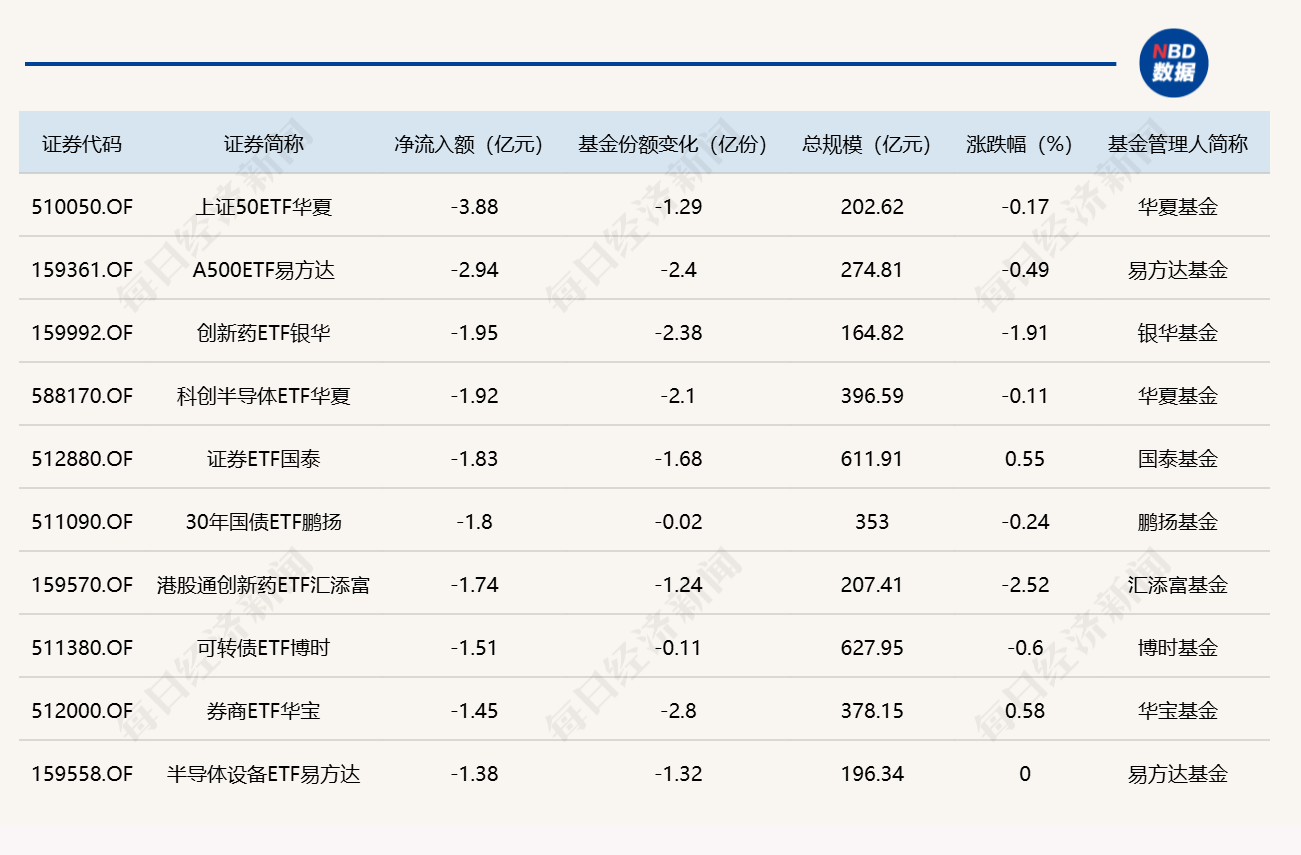Select code 159570.OF
The height and width of the screenshot is (855, 1301).
point(82,585)
